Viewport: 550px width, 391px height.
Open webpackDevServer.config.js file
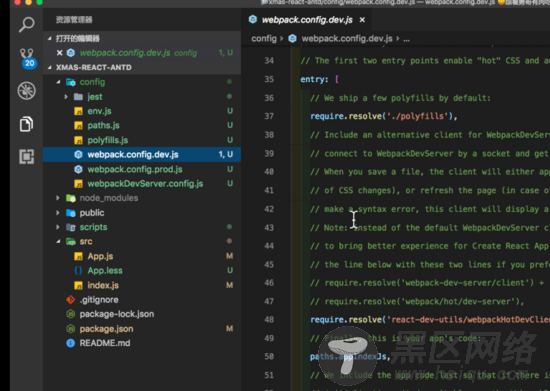145,184
